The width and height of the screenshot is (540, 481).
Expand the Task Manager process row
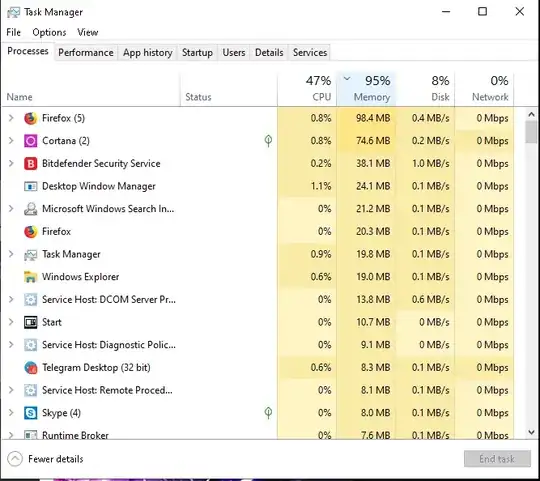pyautogui.click(x=11, y=254)
